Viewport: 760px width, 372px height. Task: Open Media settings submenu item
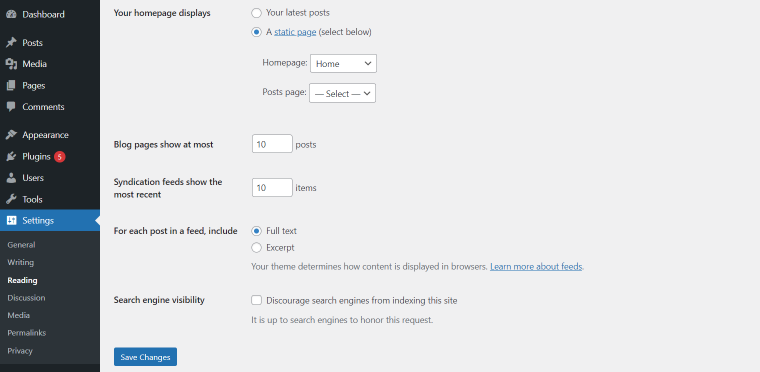(18, 315)
